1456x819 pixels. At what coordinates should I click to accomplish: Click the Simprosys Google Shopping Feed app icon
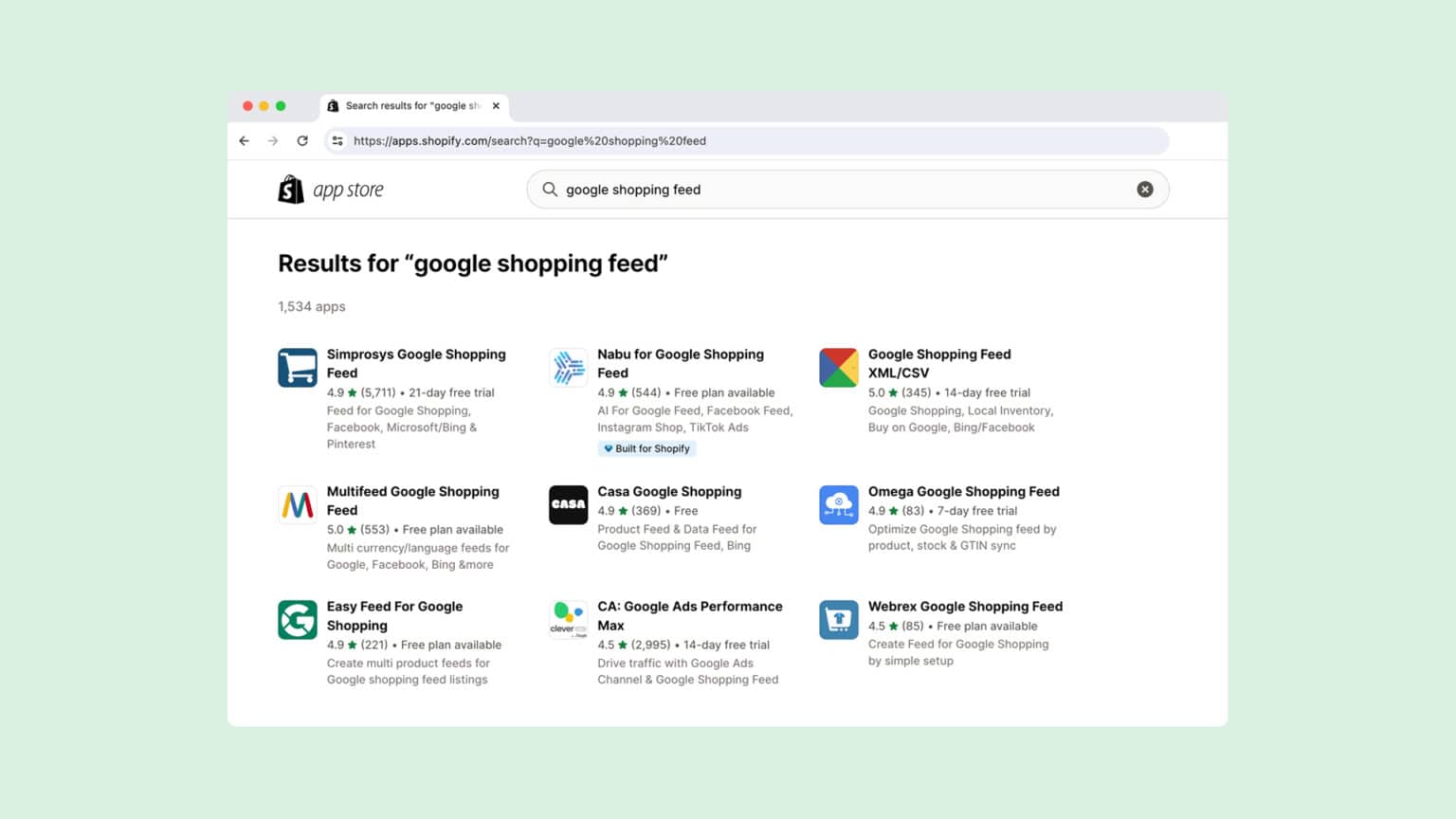click(x=297, y=367)
